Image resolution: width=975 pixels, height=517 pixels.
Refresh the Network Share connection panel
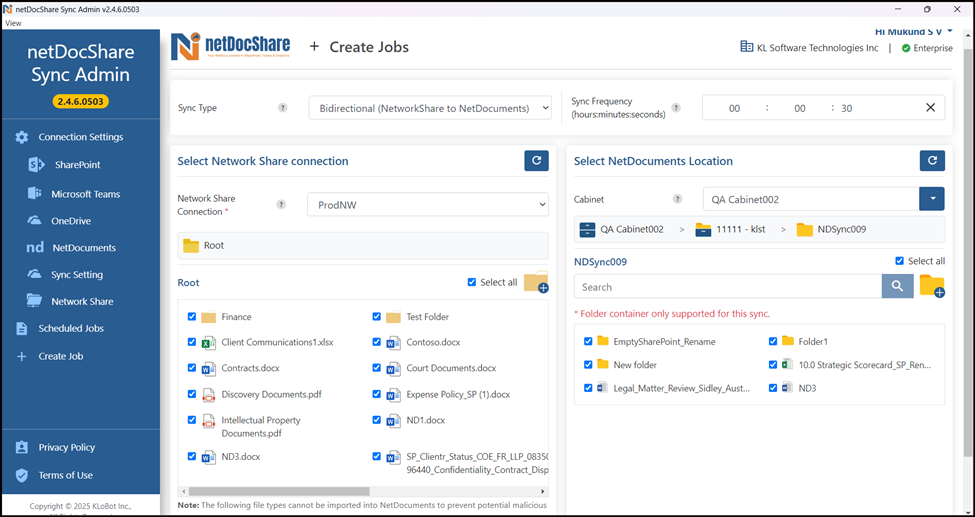point(537,161)
